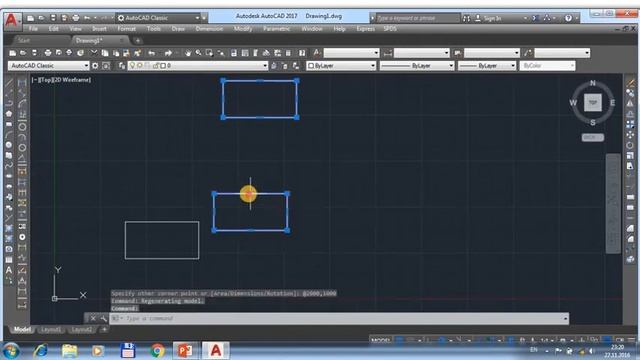Open the Draw menu
The height and width of the screenshot is (360, 640).
click(x=178, y=29)
